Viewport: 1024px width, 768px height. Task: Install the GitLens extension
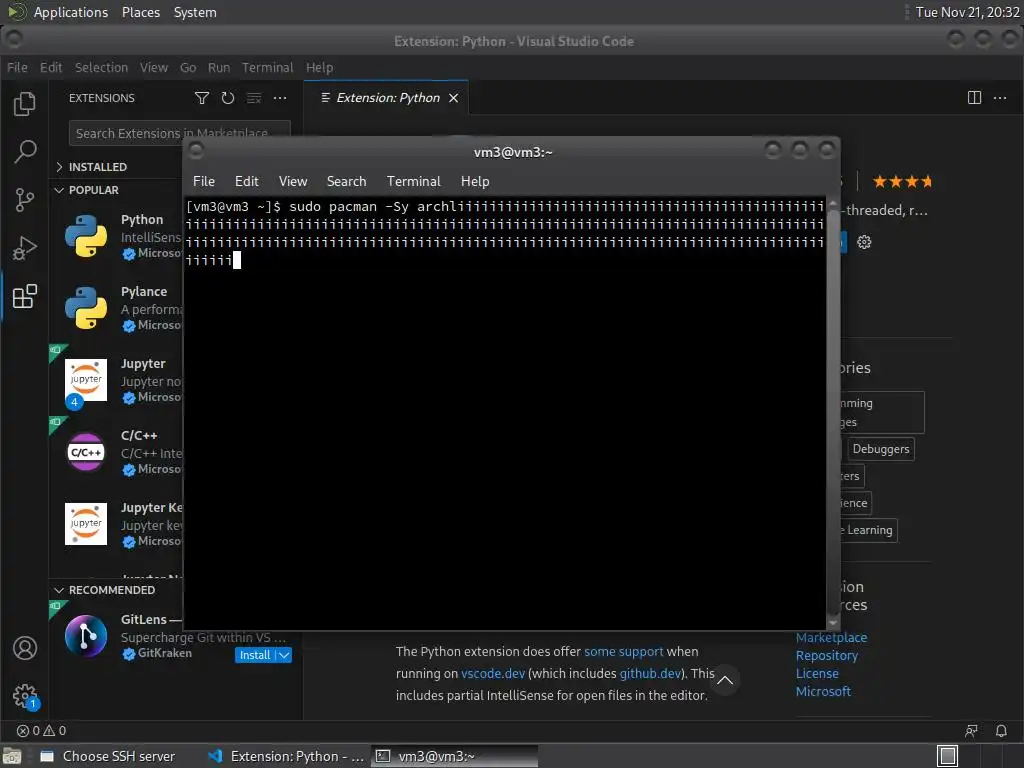tap(255, 655)
